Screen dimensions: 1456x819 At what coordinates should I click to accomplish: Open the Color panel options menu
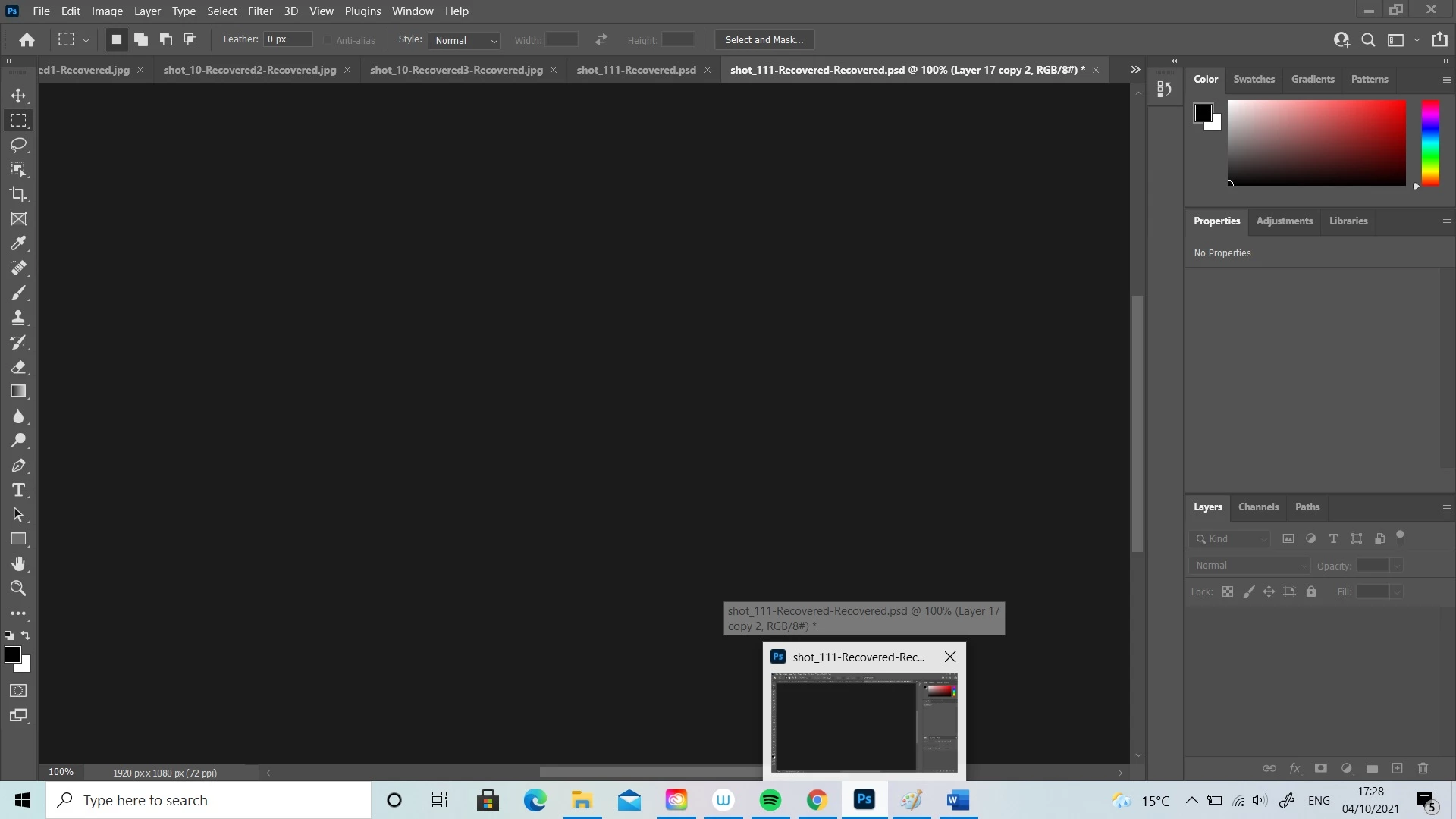(1445, 80)
